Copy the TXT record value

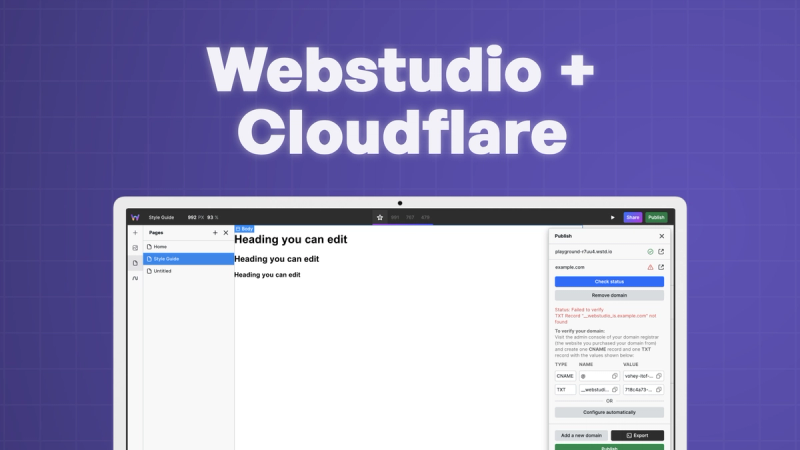click(659, 390)
